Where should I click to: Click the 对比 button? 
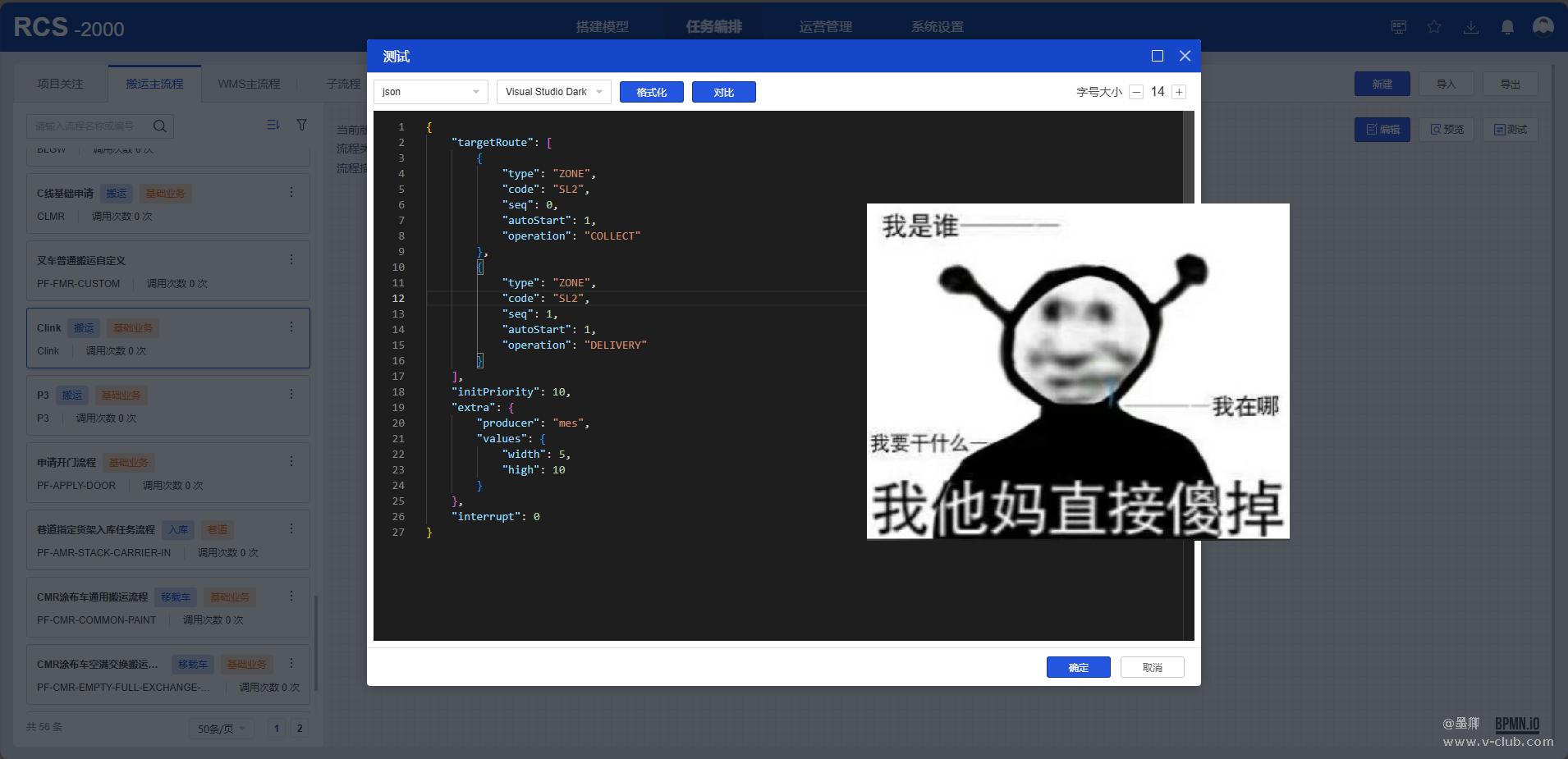pos(724,92)
